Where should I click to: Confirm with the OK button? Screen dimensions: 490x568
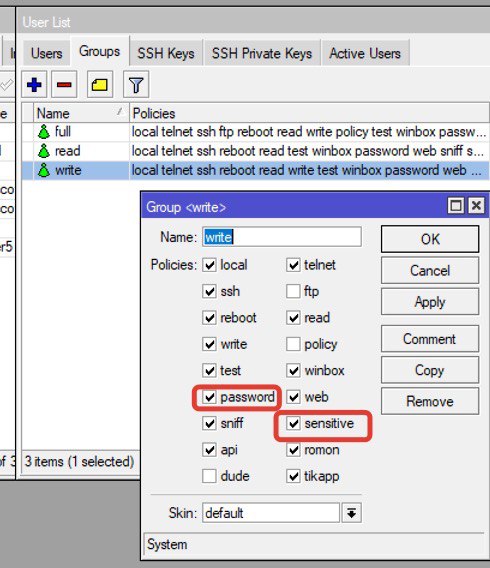point(430,239)
